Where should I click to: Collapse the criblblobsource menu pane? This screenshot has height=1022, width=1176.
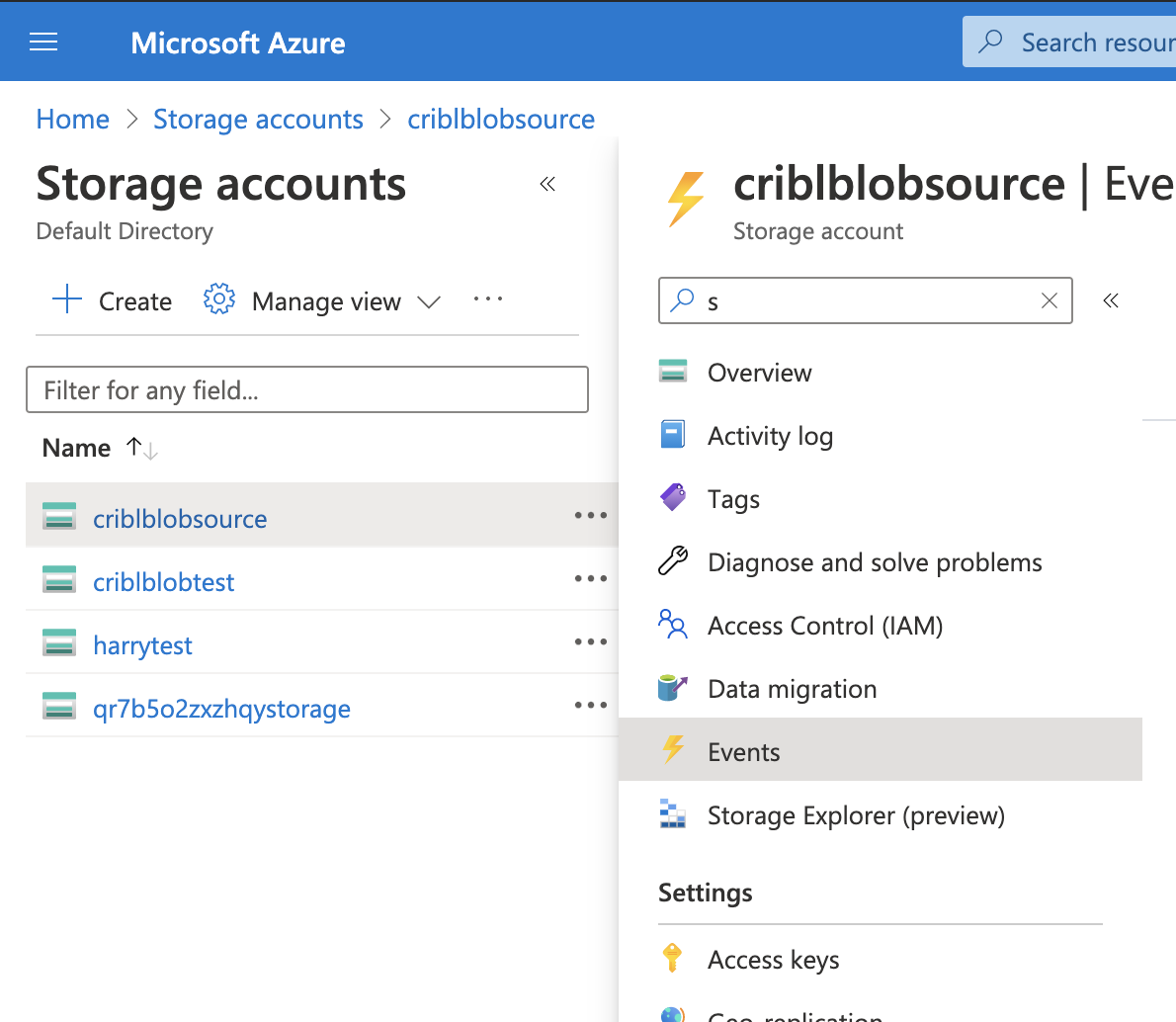1111,300
